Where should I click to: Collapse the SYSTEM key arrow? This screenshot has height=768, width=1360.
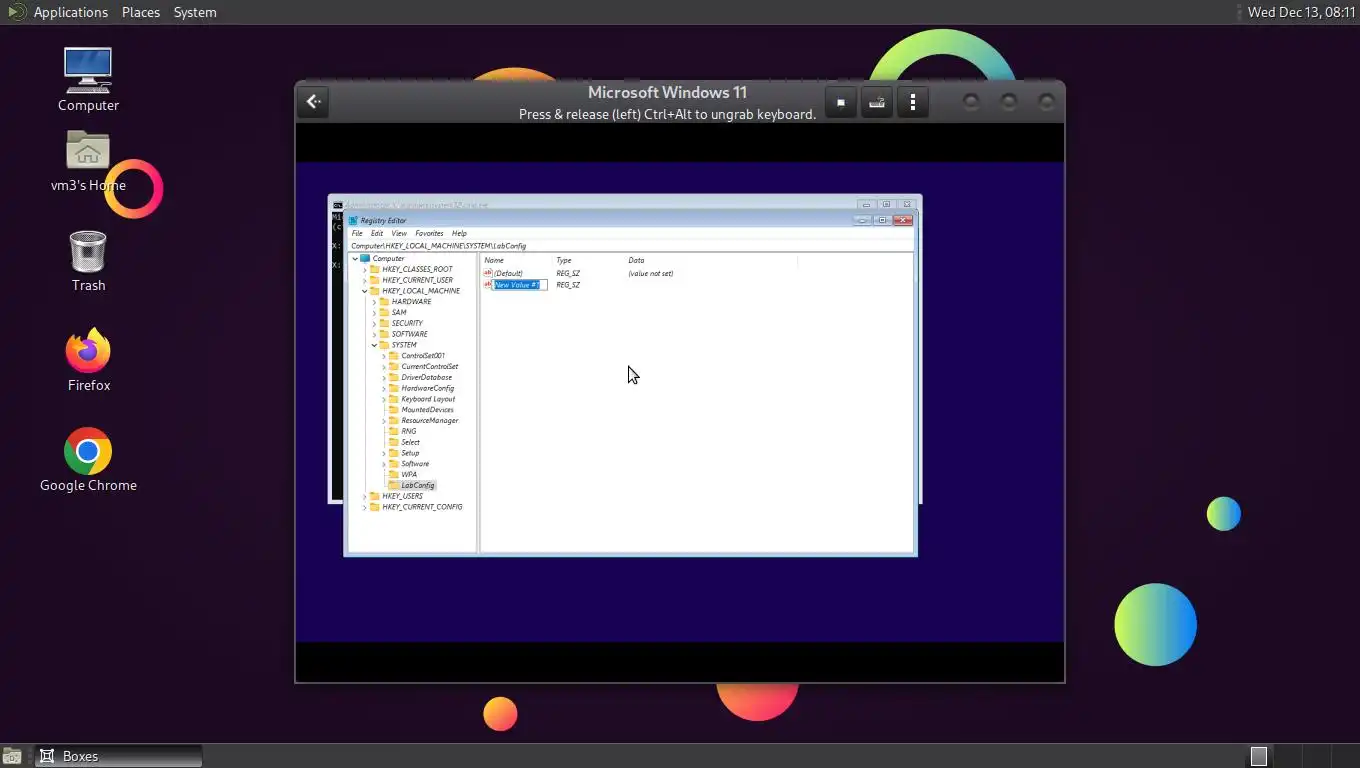click(x=374, y=345)
